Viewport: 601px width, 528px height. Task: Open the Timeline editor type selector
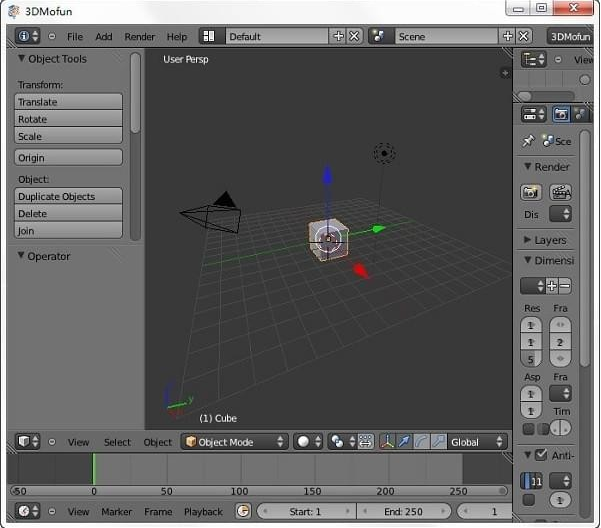click(x=27, y=511)
